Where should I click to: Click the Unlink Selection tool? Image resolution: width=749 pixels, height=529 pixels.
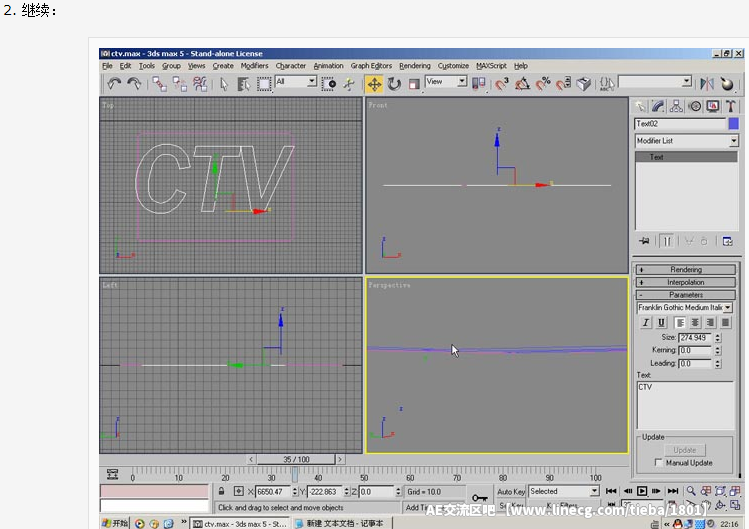[180, 84]
